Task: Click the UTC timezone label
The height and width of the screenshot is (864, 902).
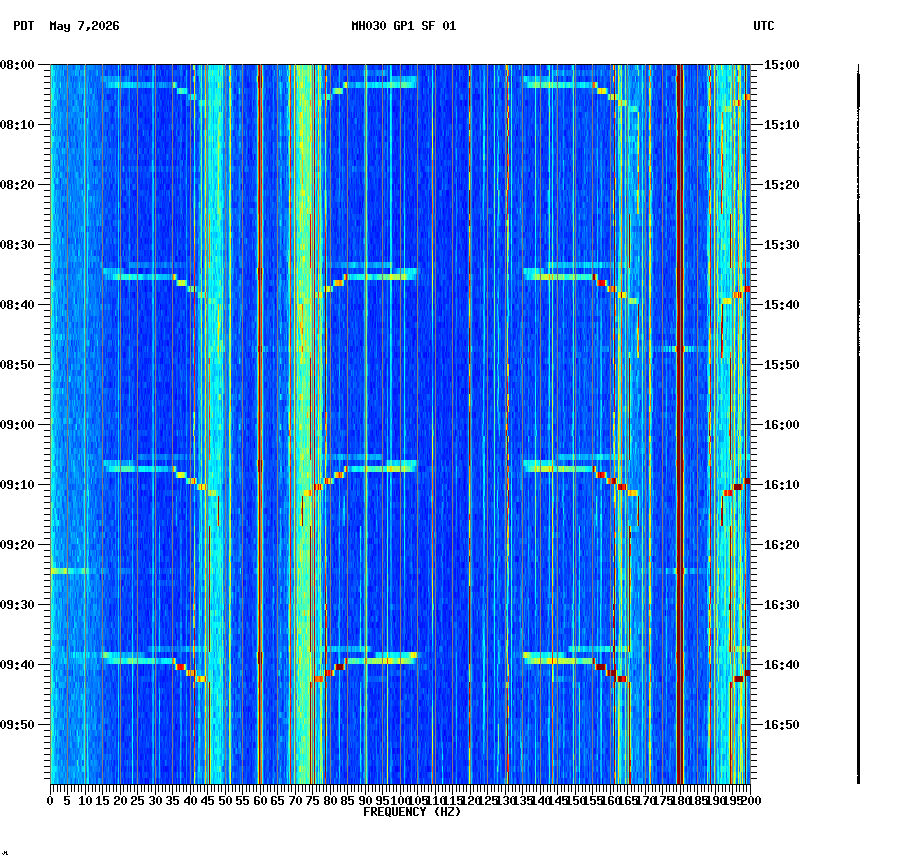Action: point(764,26)
